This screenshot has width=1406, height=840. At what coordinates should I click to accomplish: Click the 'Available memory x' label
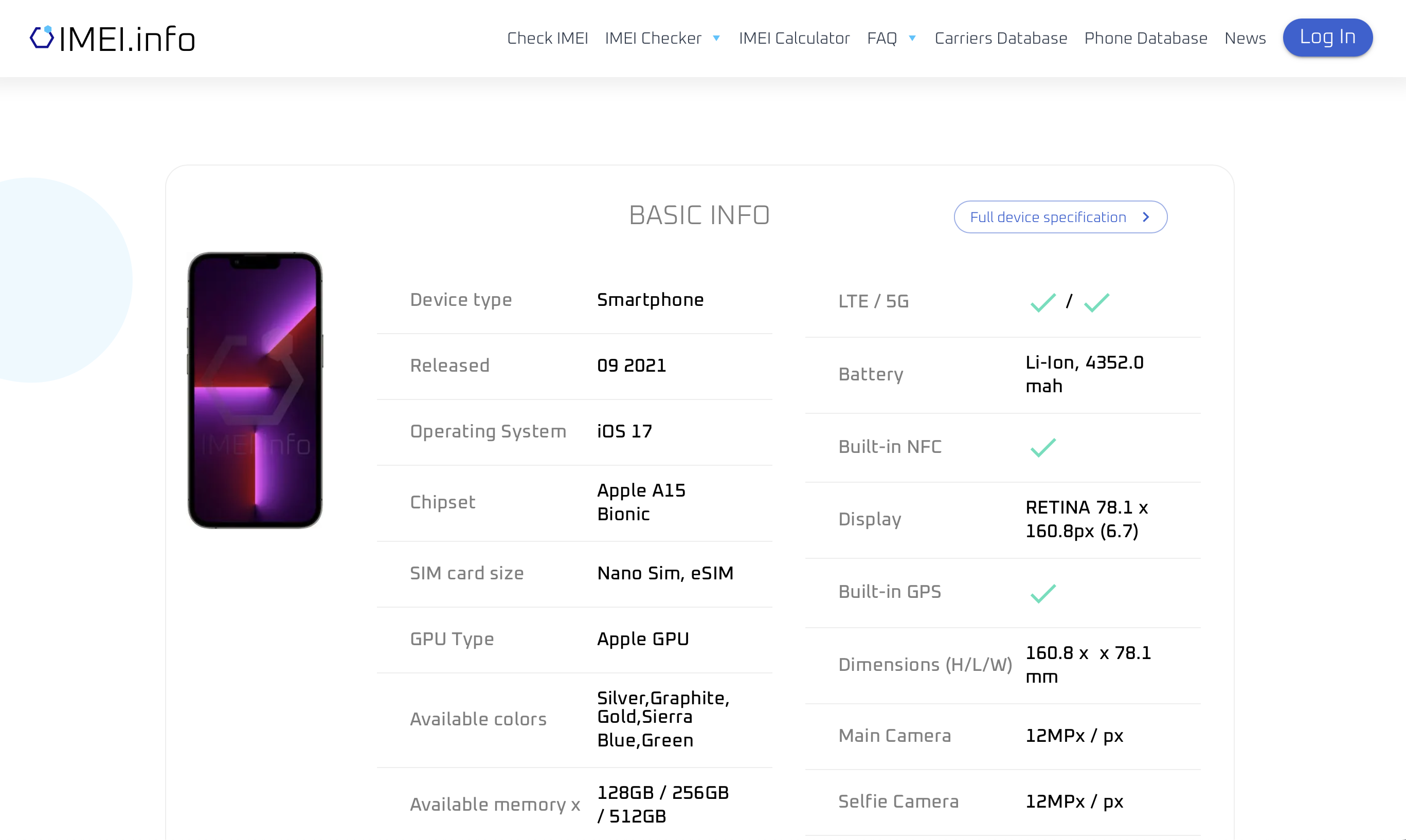click(x=495, y=805)
